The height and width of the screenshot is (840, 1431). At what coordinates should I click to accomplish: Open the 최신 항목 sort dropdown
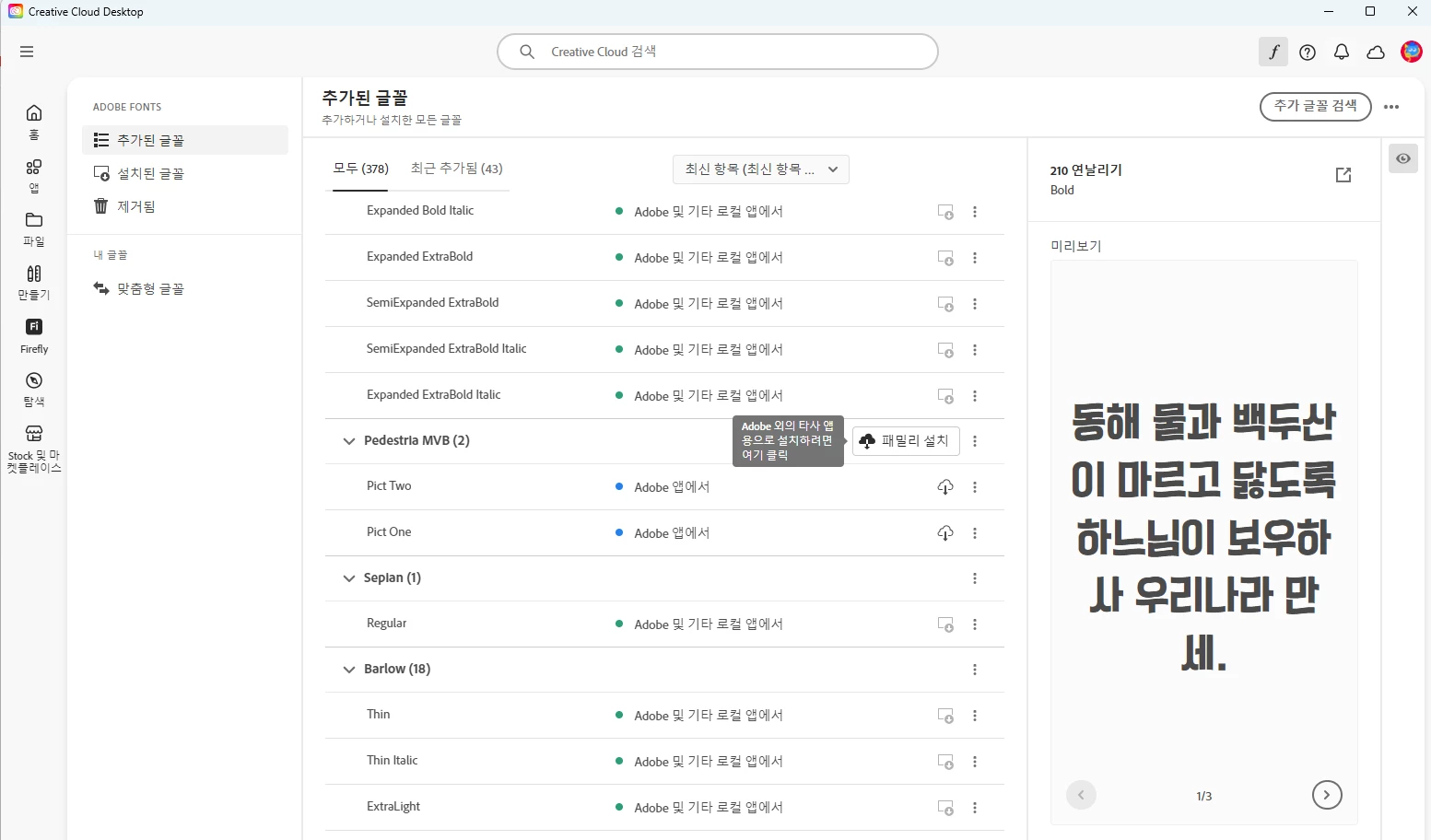761,169
